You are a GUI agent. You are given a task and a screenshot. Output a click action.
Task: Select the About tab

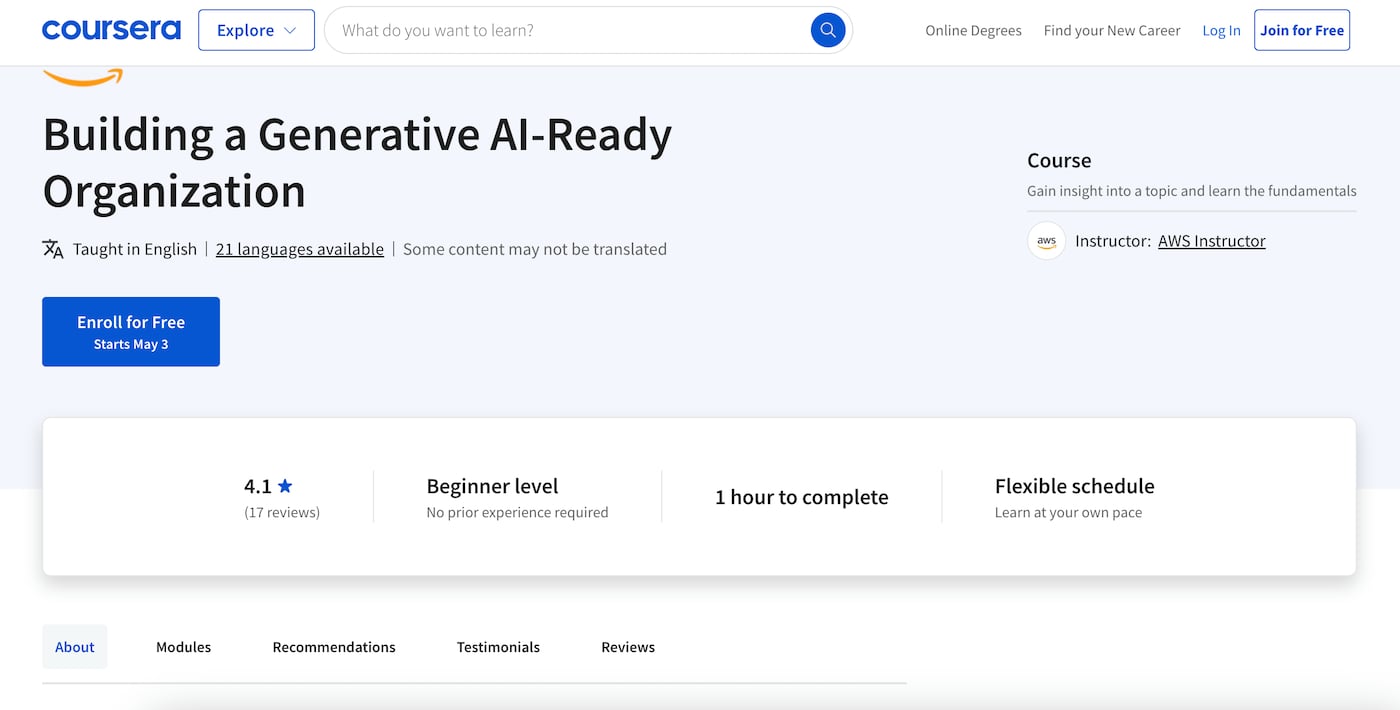tap(74, 647)
